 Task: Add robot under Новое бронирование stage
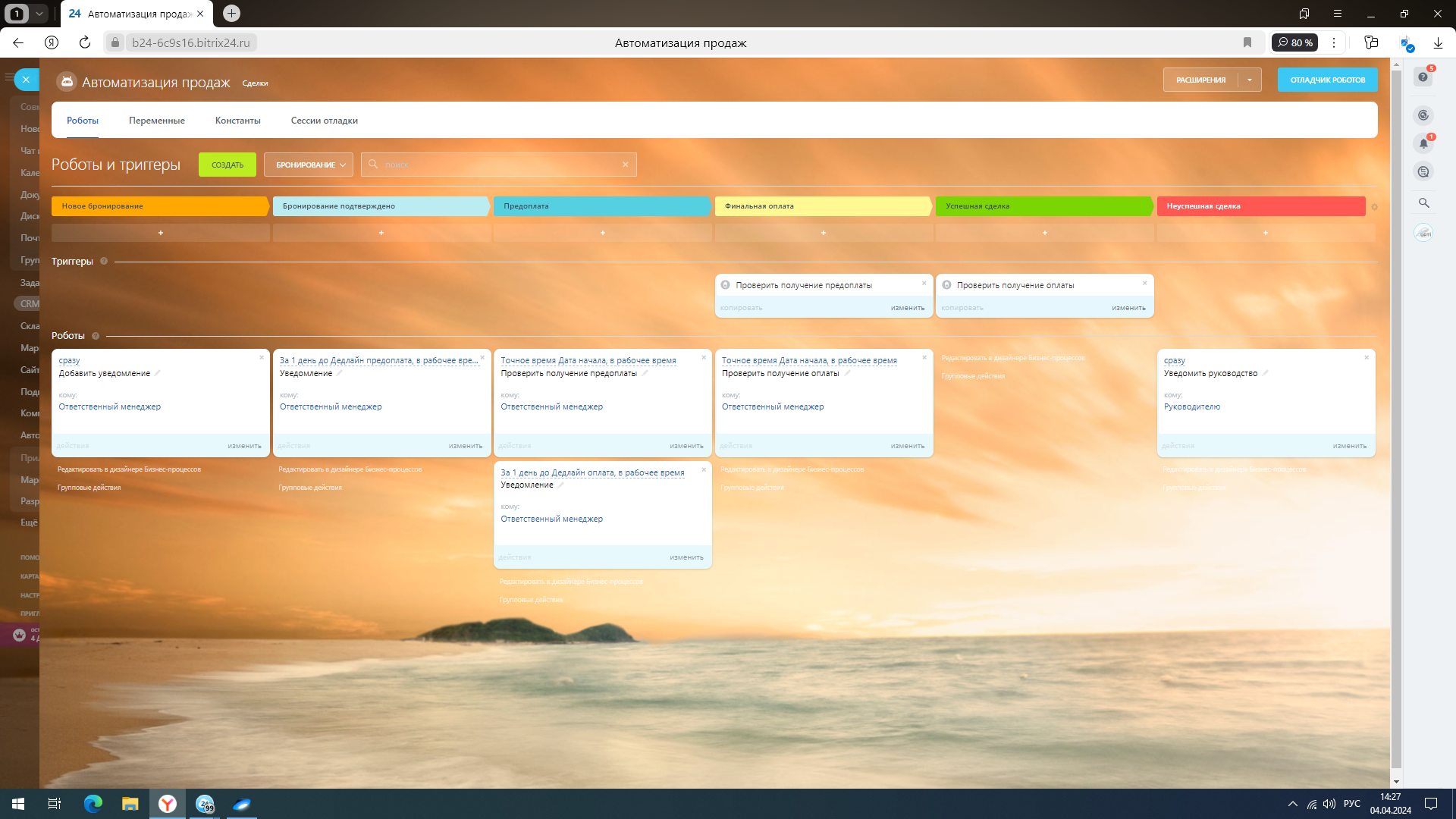pyautogui.click(x=160, y=233)
